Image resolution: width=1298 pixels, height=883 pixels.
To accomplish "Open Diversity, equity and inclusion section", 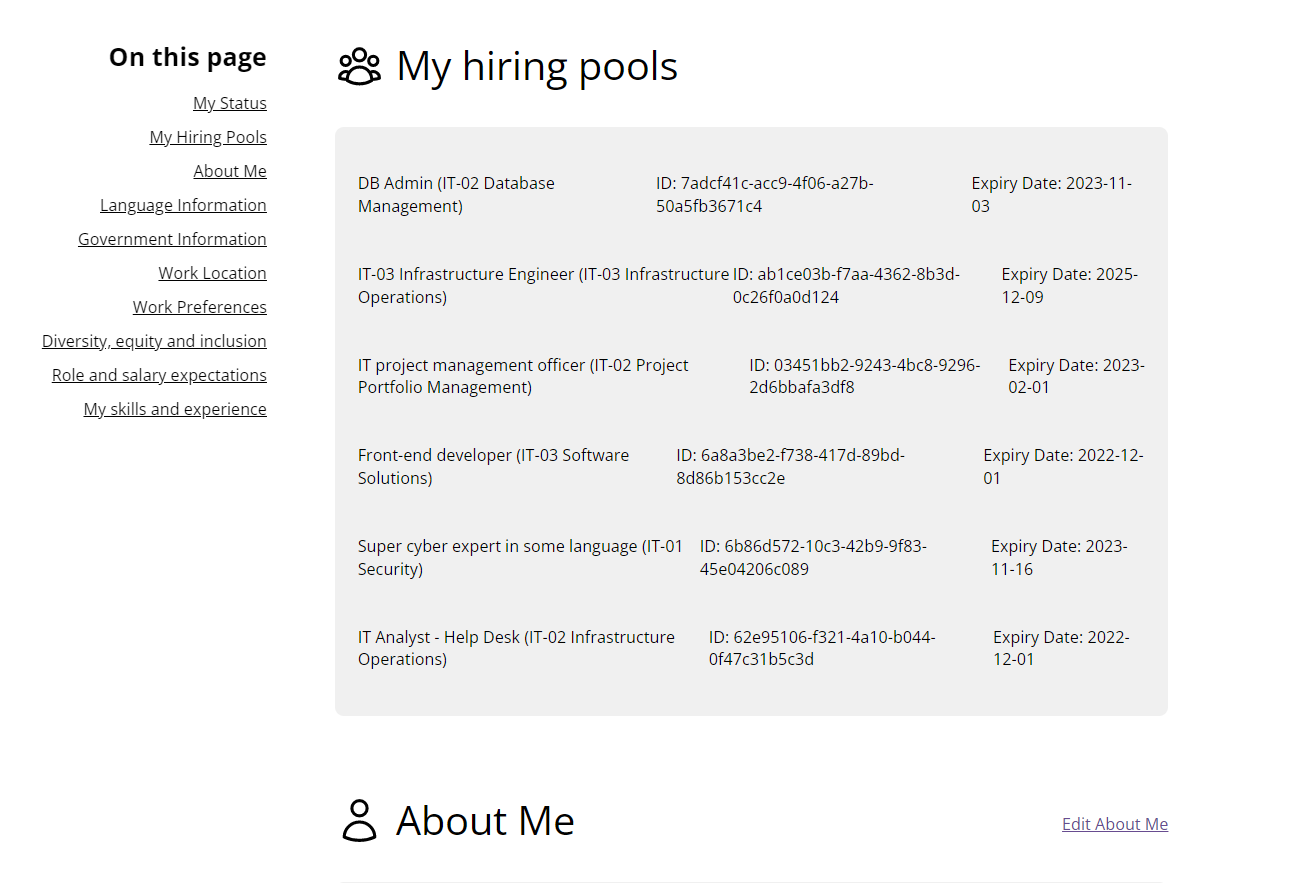I will tap(154, 340).
